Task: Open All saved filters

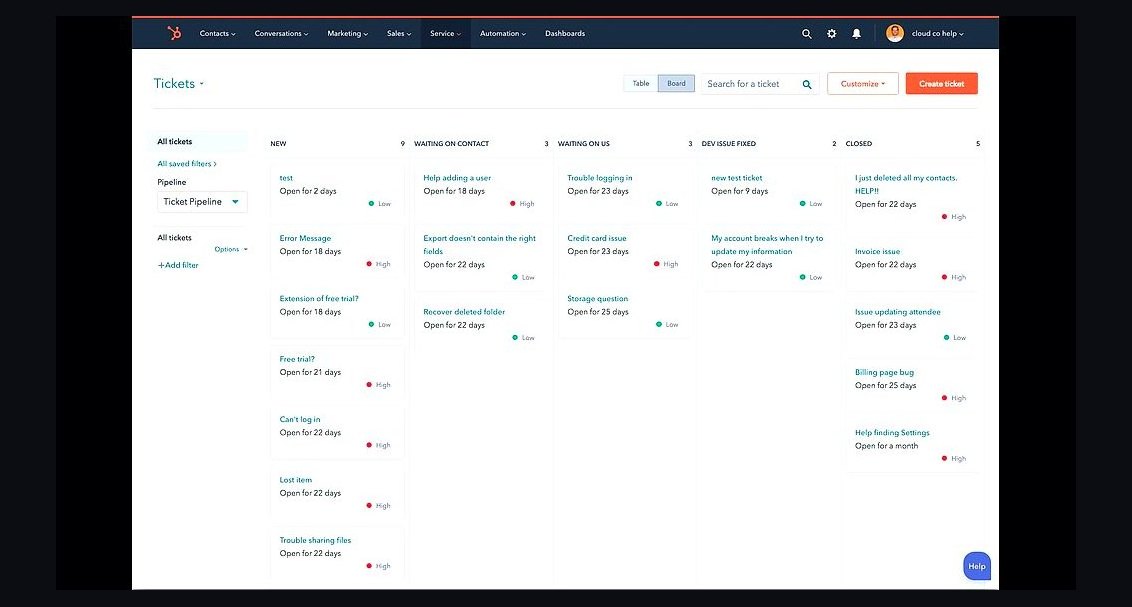Action: [187, 164]
